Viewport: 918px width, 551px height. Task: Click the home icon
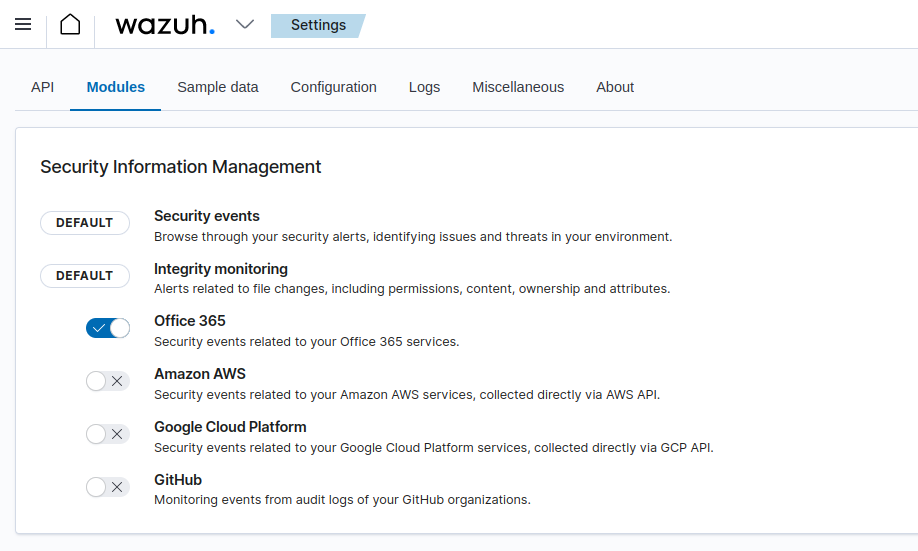pos(70,25)
